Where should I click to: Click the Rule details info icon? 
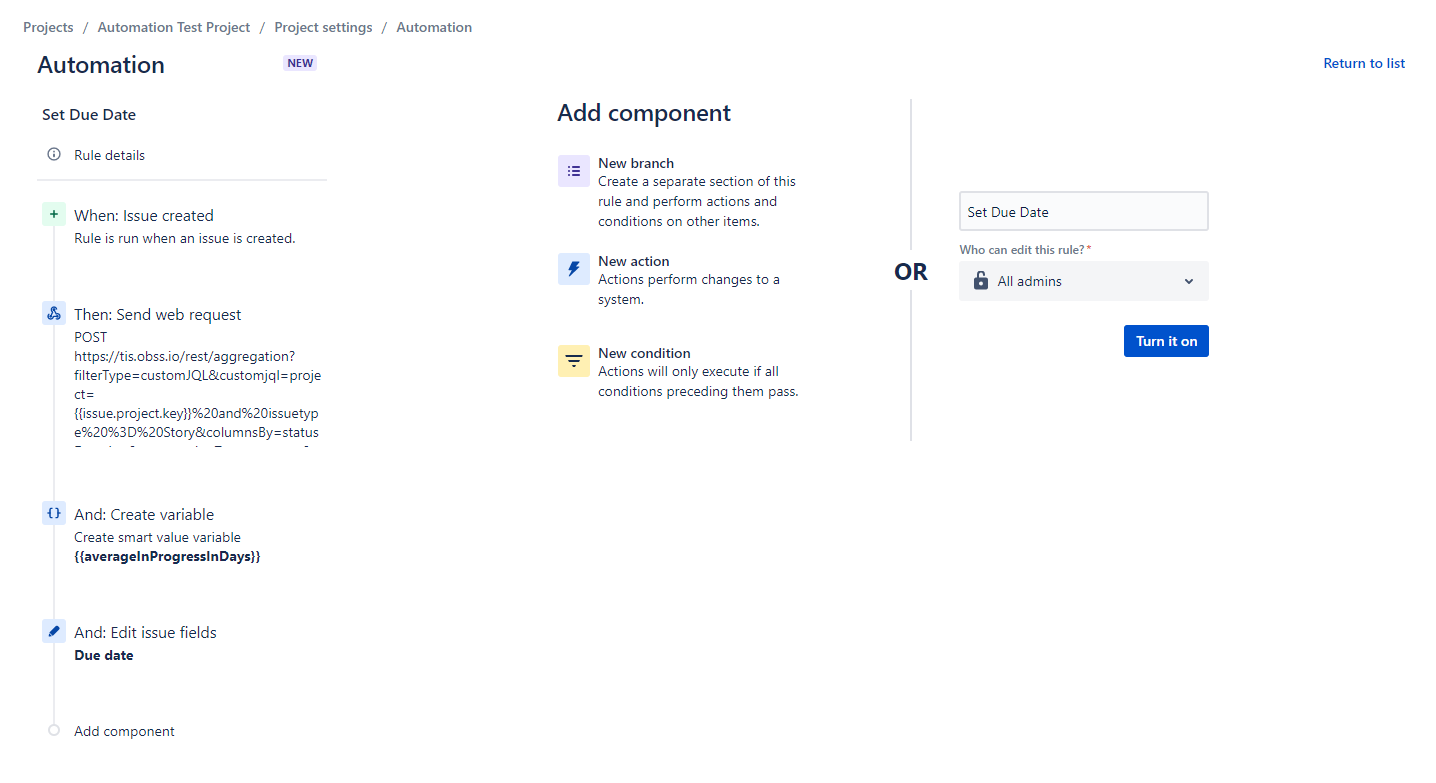(x=54, y=155)
